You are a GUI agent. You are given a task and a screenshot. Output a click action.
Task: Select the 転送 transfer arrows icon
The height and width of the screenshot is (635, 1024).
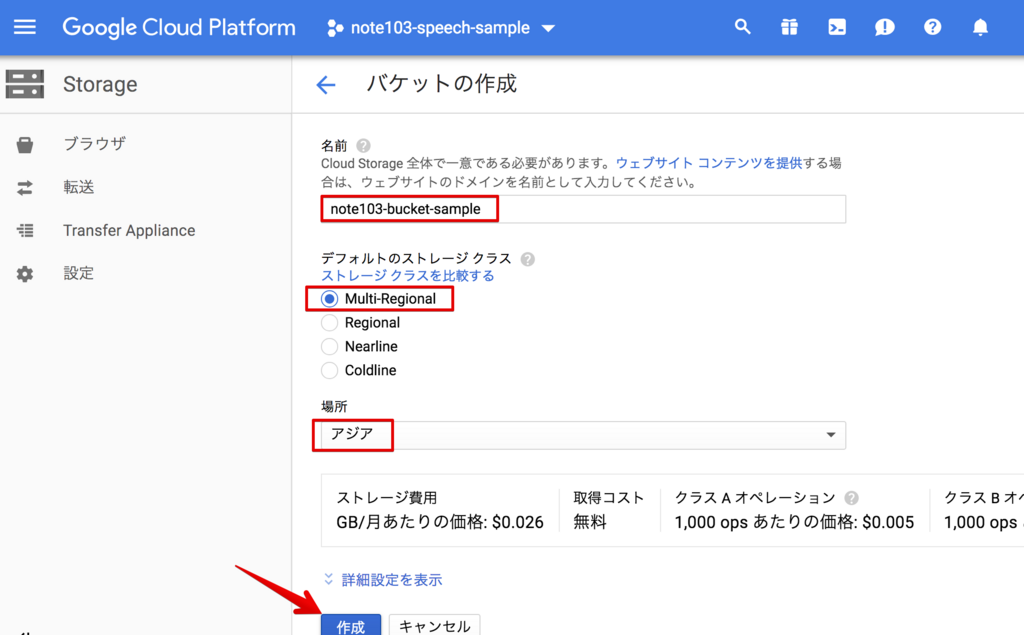pyautogui.click(x=25, y=188)
